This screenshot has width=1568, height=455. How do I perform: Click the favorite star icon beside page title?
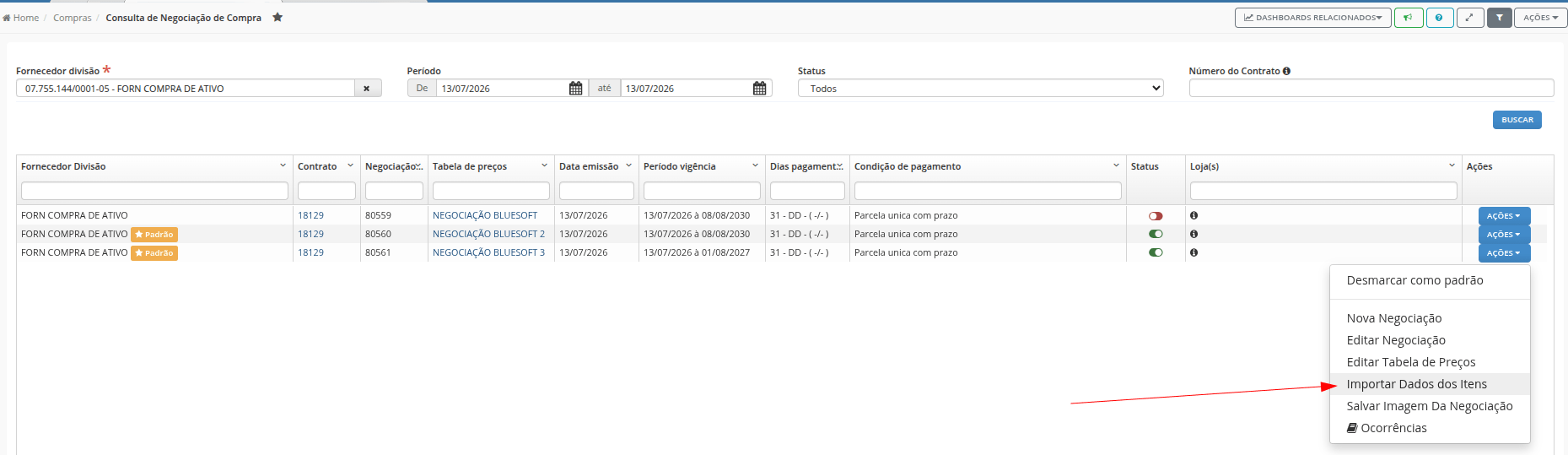pos(277,17)
